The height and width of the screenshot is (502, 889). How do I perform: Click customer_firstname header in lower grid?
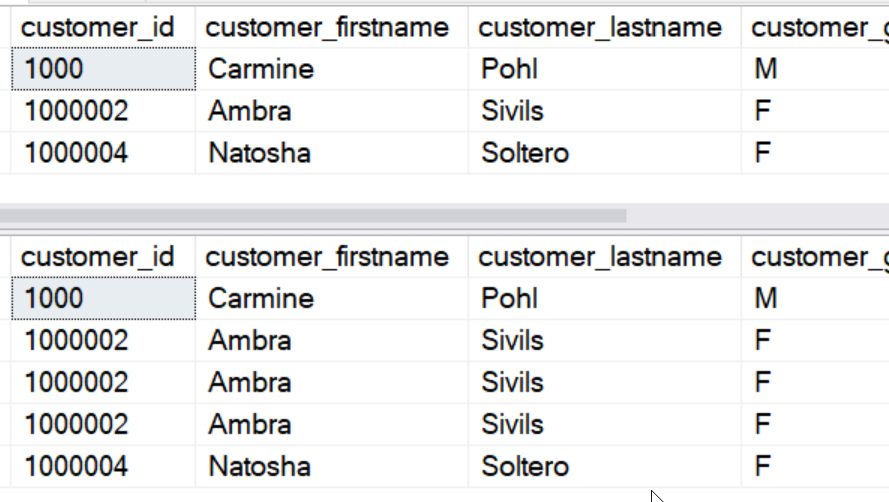pyautogui.click(x=327, y=257)
